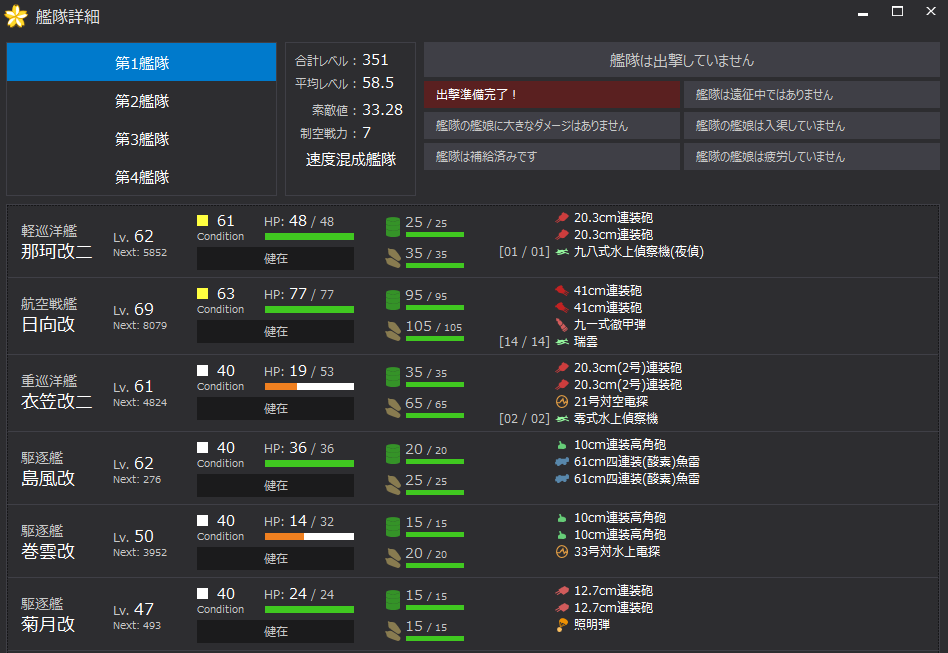Viewport: 948px width, 653px height.
Task: Click the 出撃準備完了！ status banner
Action: (x=552, y=95)
